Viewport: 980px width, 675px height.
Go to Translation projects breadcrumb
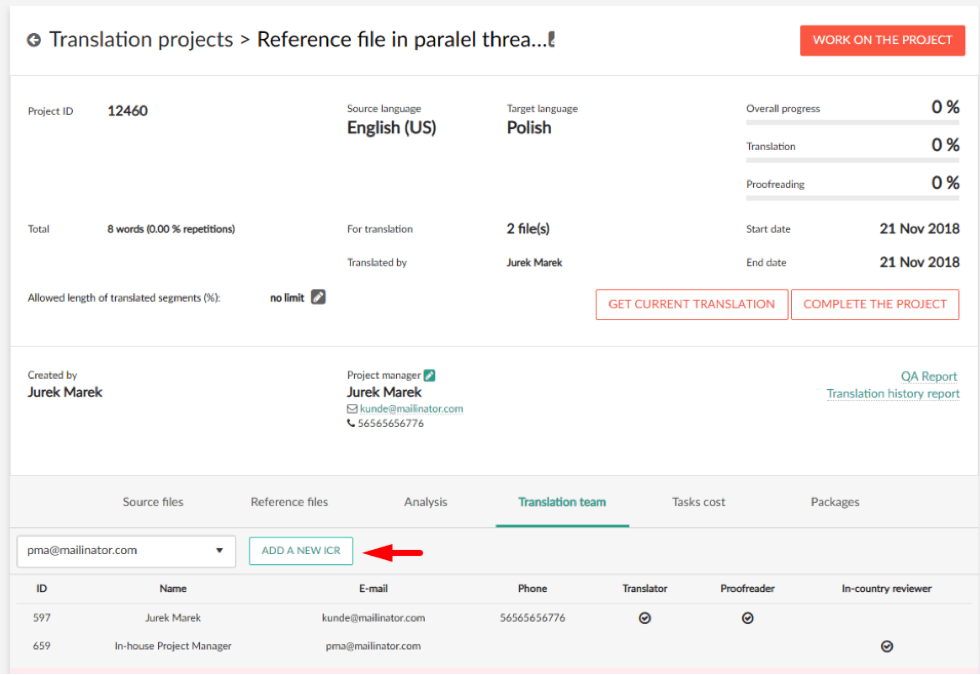click(141, 39)
